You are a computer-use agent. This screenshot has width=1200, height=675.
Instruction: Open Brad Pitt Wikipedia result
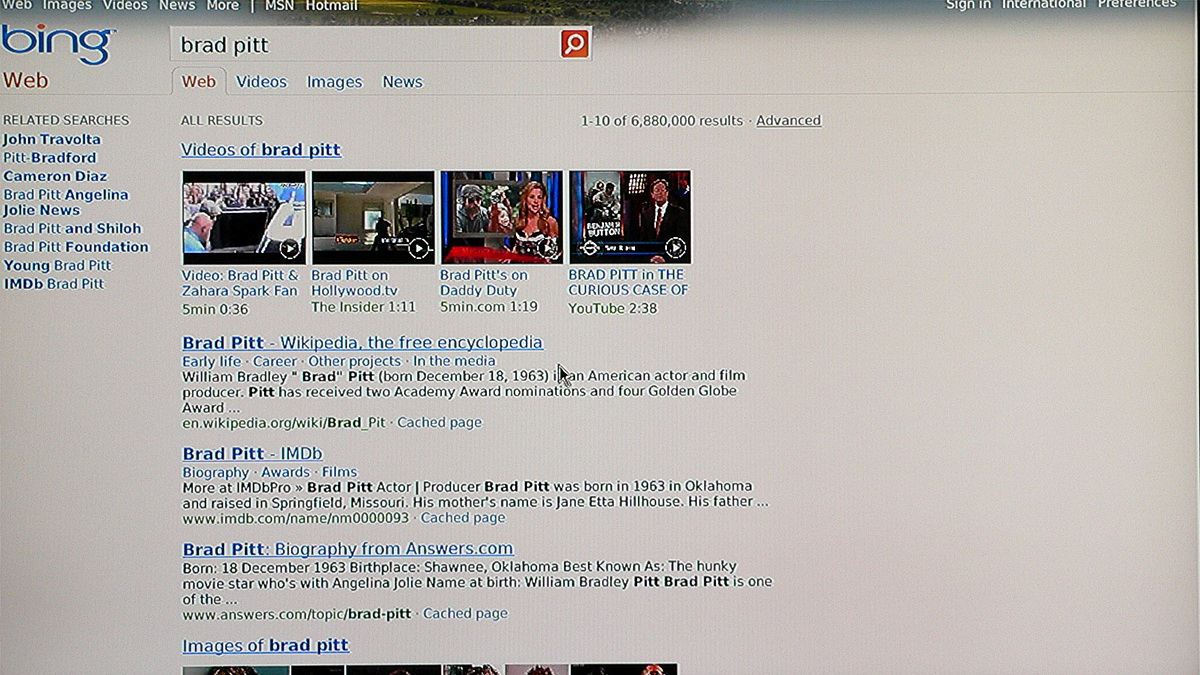[x=362, y=343]
